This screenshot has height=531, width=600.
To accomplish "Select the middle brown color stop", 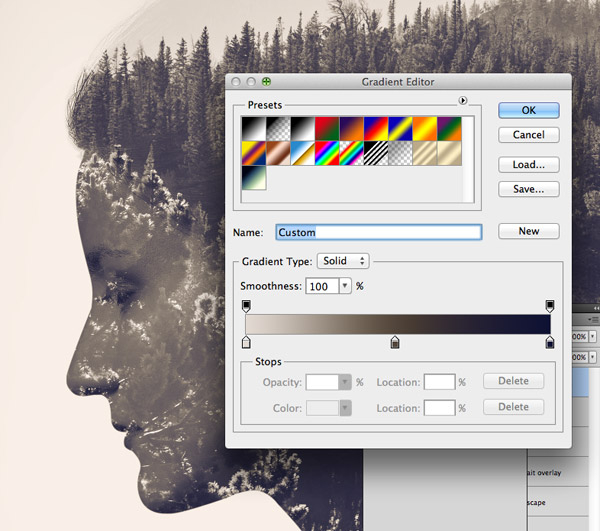I will point(395,343).
